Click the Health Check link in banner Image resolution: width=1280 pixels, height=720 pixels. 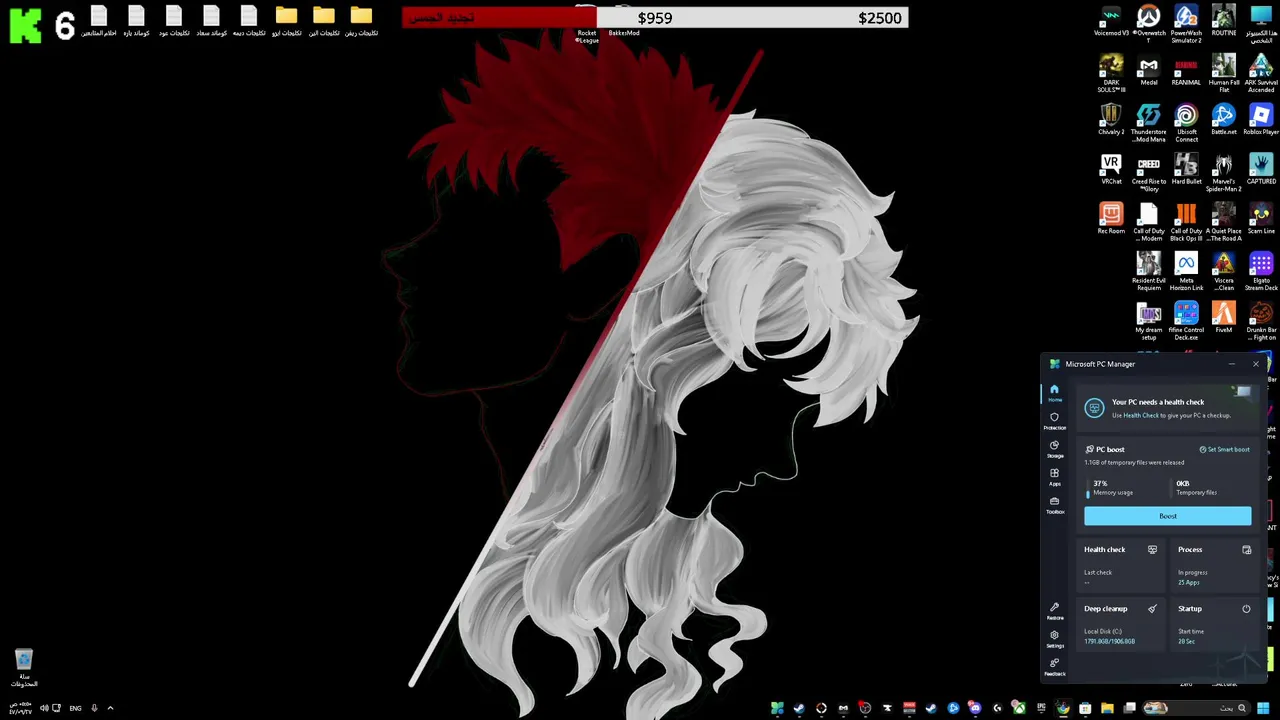(x=1141, y=415)
